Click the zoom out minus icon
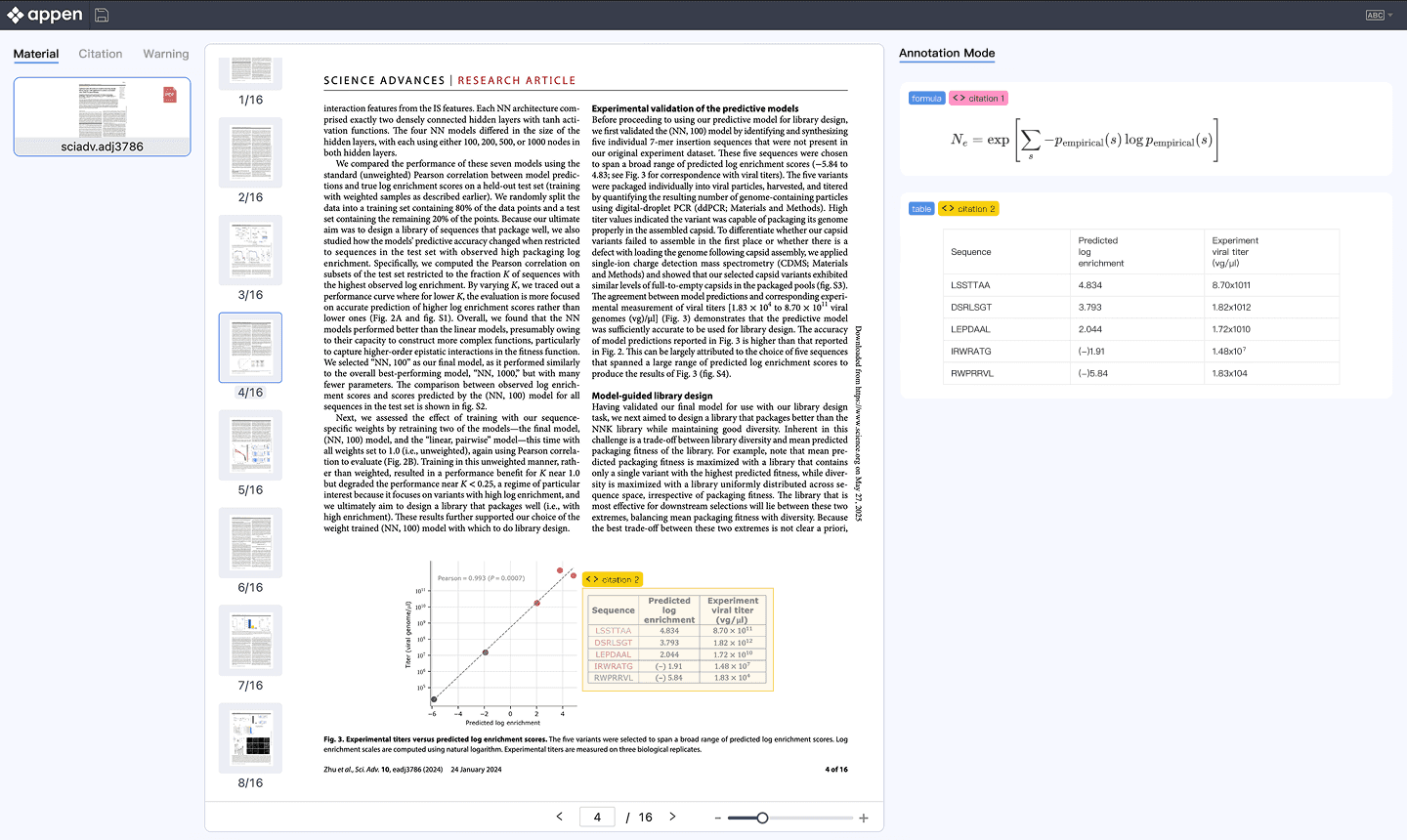Image resolution: width=1407 pixels, height=840 pixels. 718,819
